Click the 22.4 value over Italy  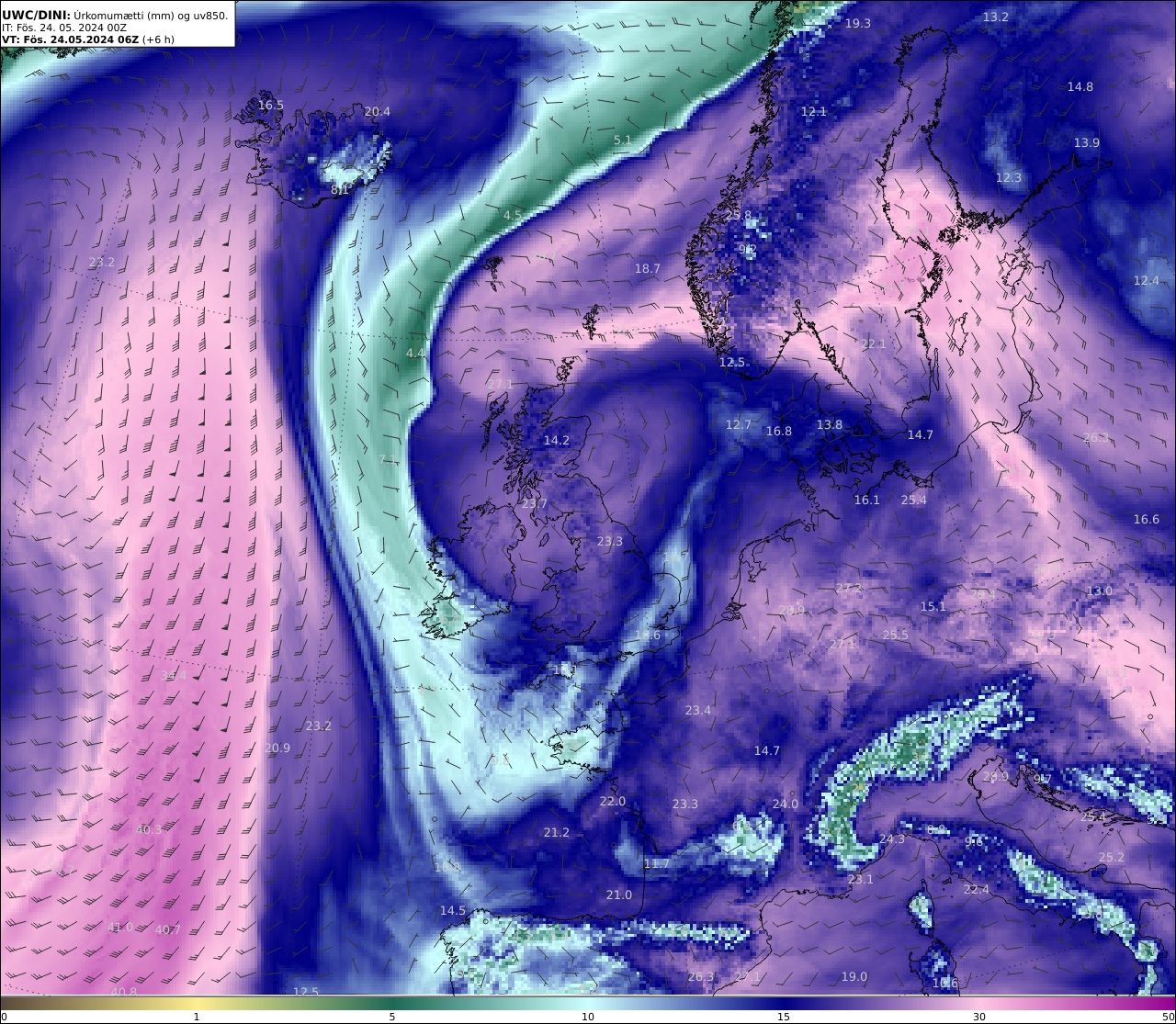click(976, 890)
